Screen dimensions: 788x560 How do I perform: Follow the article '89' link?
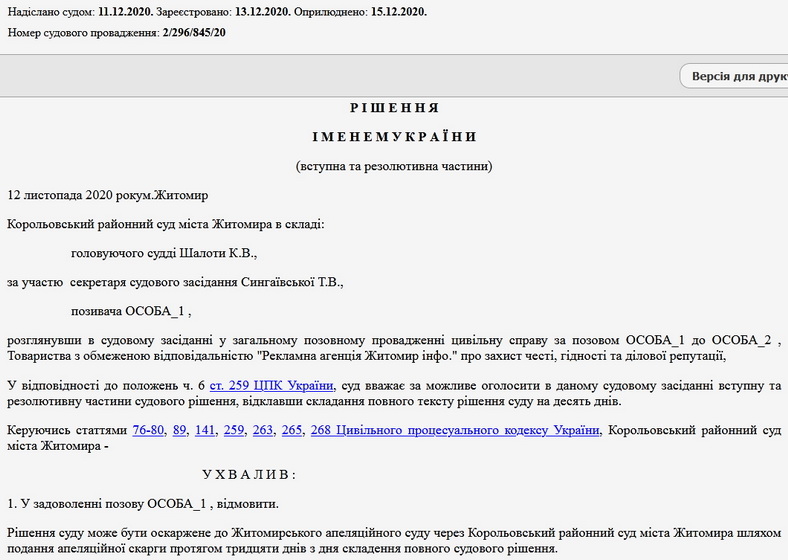tap(180, 430)
